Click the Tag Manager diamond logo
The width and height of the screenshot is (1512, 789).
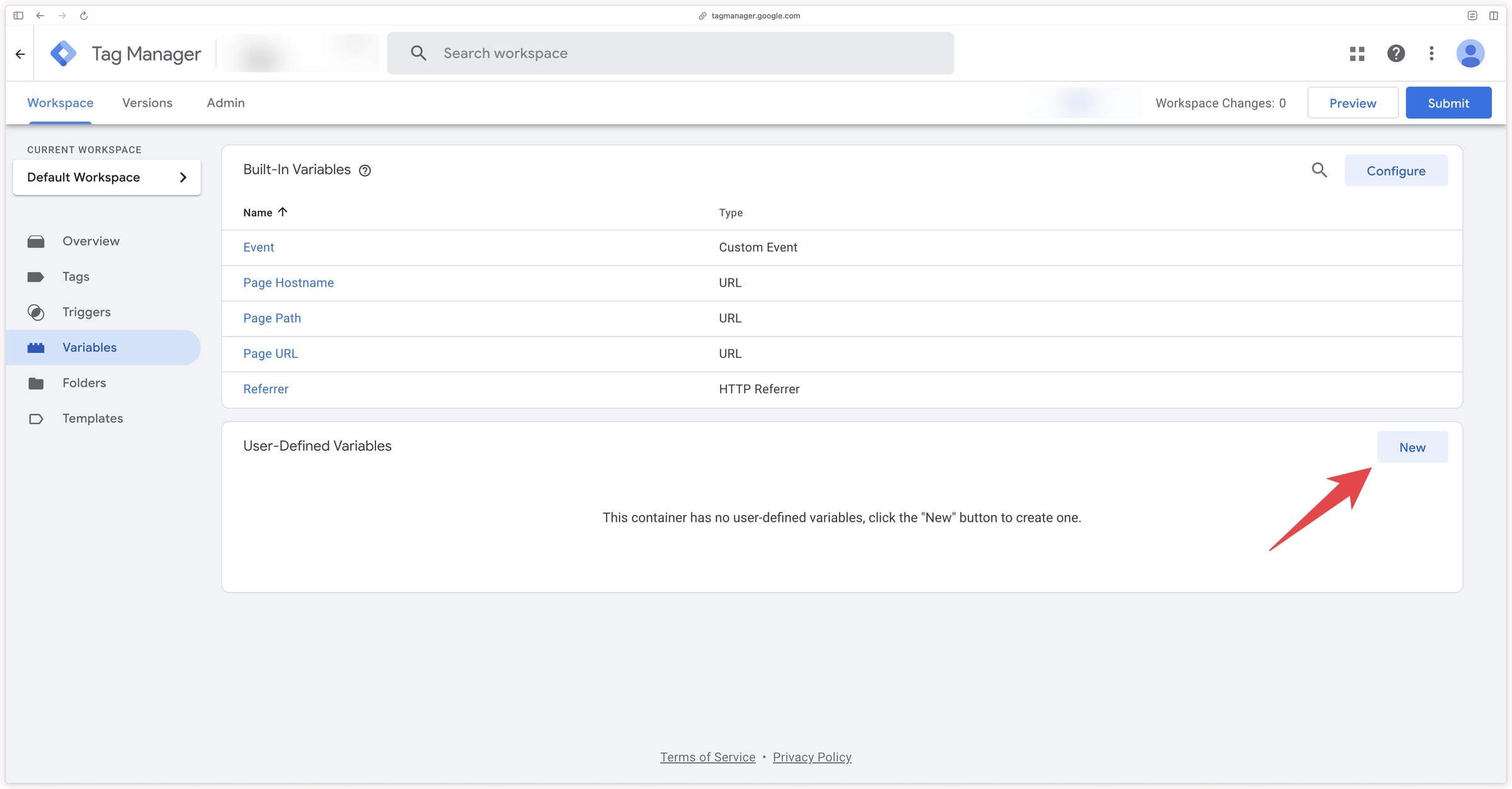pos(63,54)
